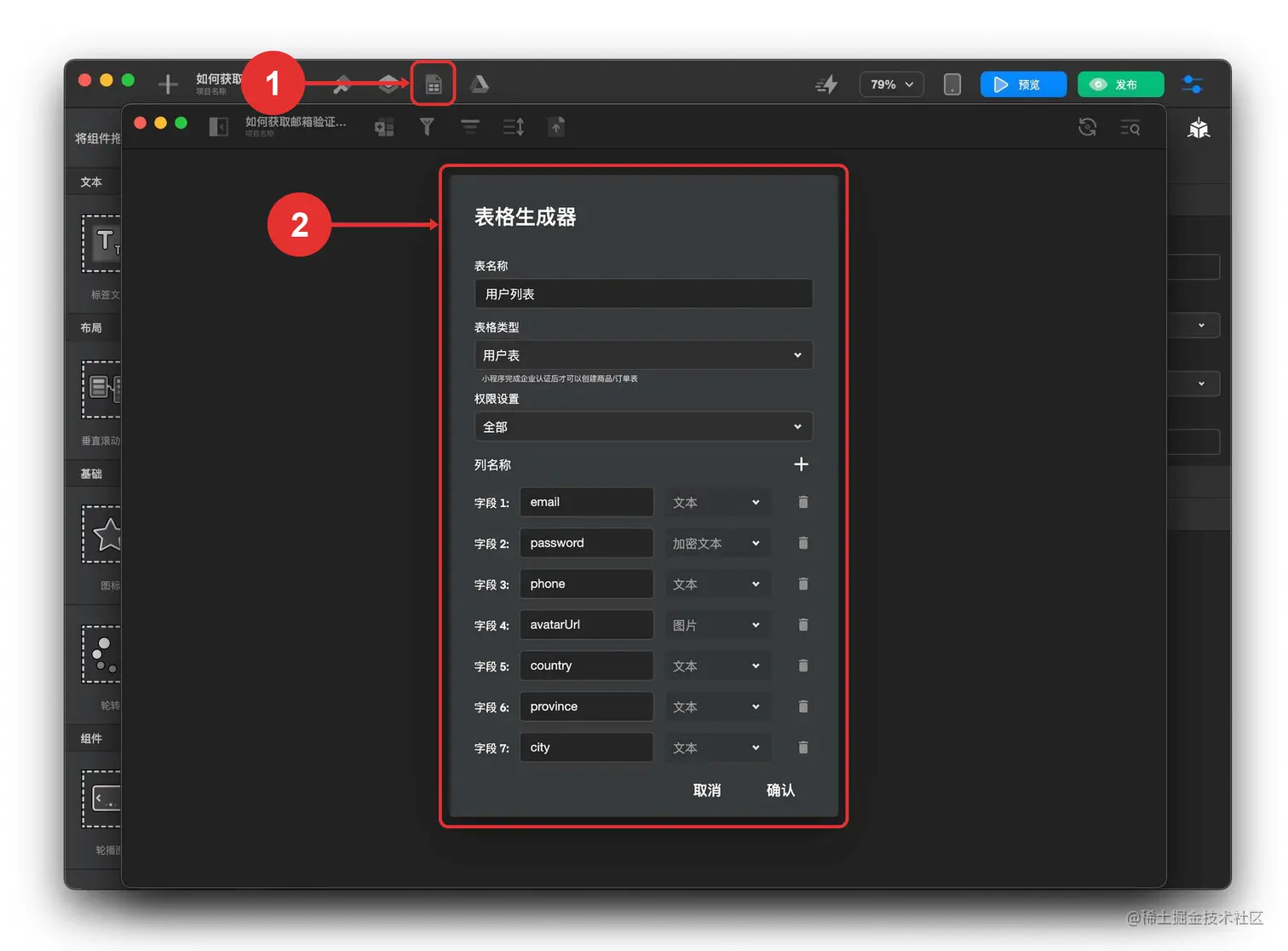
Task: Click the plus icon in main window toolbar
Action: (168, 84)
